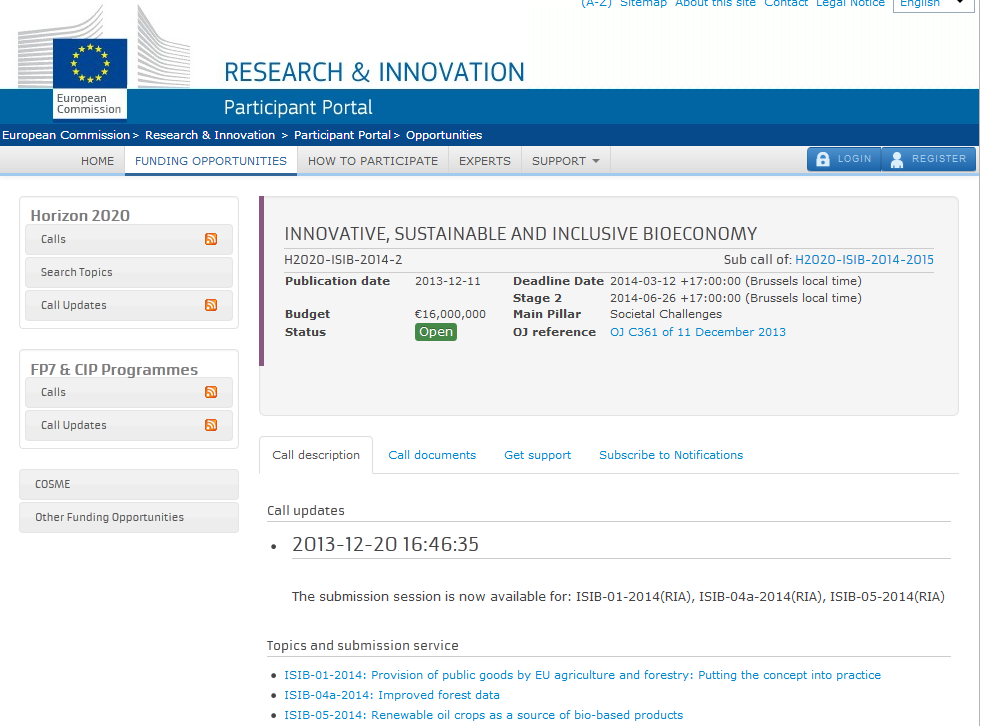Click European Commission in the breadcrumb
This screenshot has height=726, width=983.
tap(66, 135)
